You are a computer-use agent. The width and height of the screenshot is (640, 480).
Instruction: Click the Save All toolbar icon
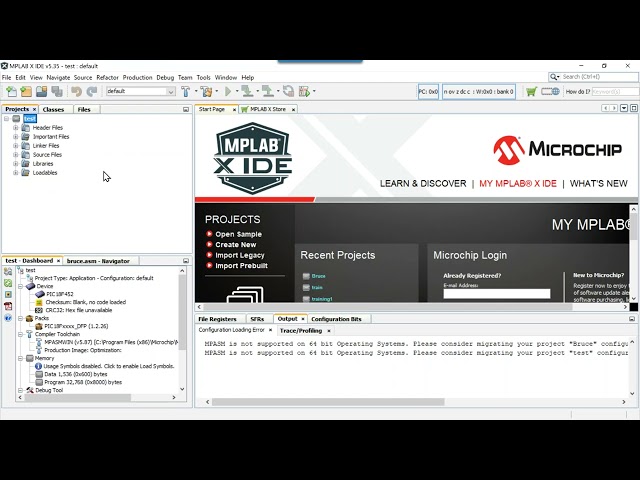tap(57, 91)
